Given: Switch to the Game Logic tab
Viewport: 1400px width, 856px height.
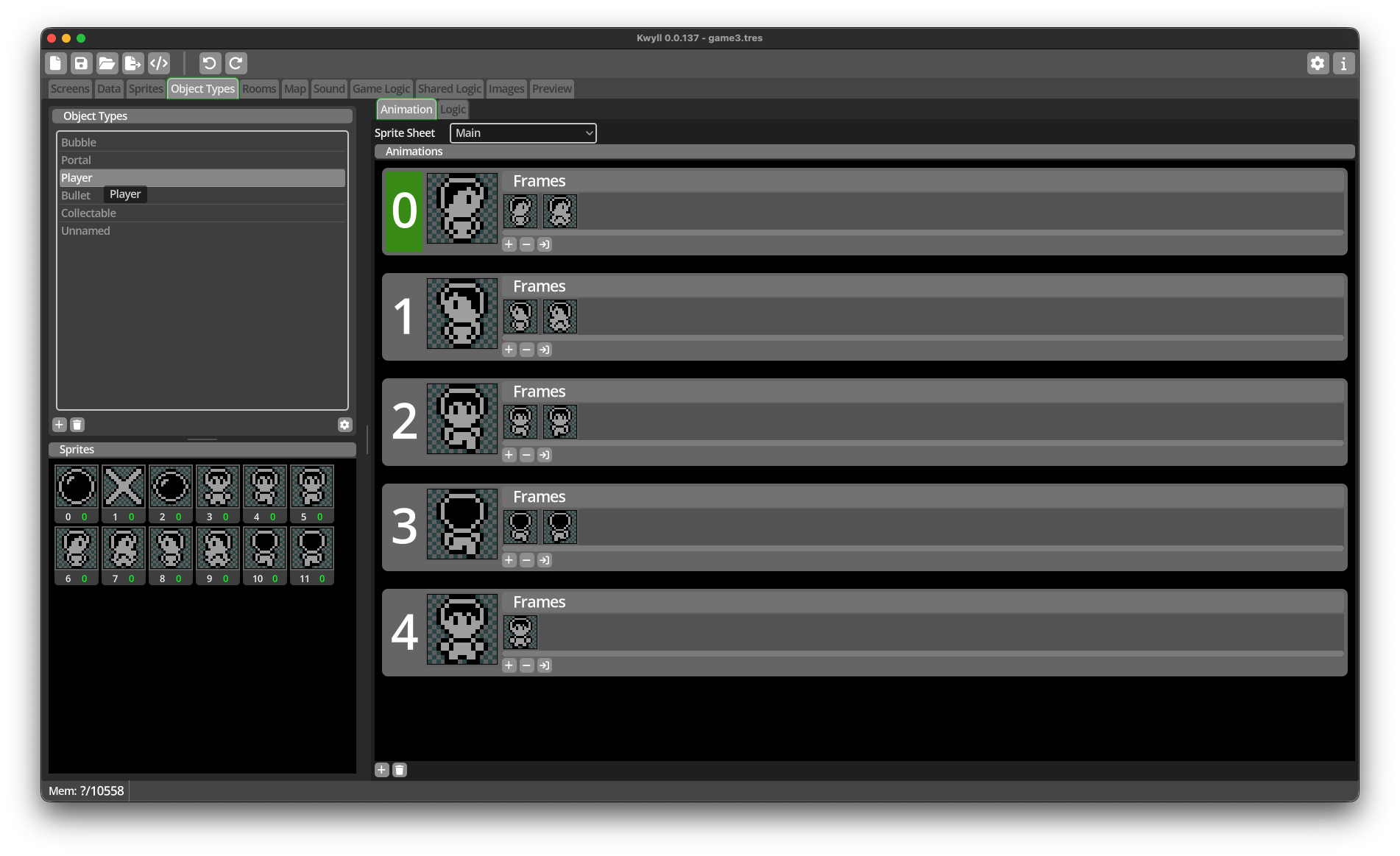Looking at the screenshot, I should tap(381, 89).
